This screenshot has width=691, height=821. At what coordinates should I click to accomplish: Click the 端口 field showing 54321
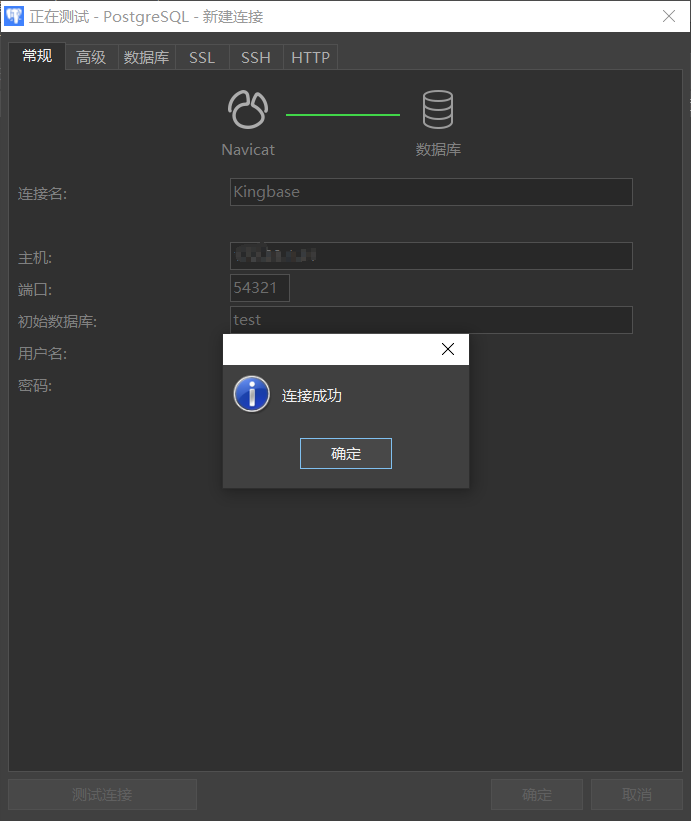tap(260, 288)
